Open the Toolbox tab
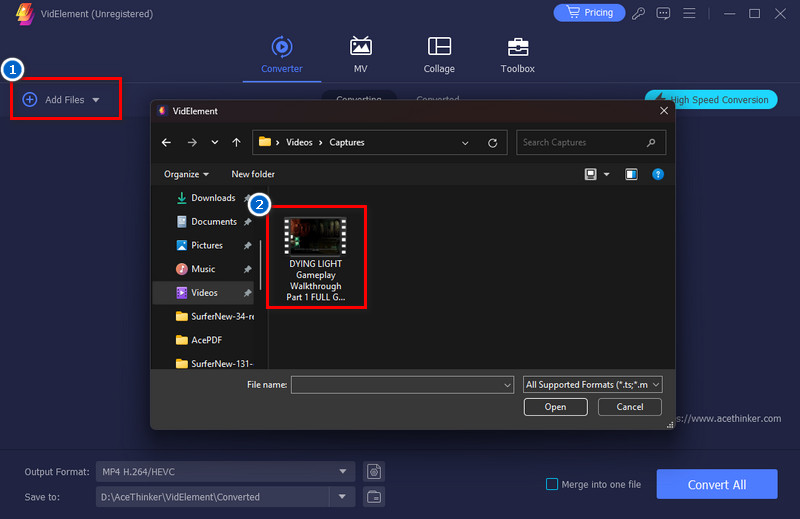Viewport: 800px width, 519px height. (x=517, y=55)
